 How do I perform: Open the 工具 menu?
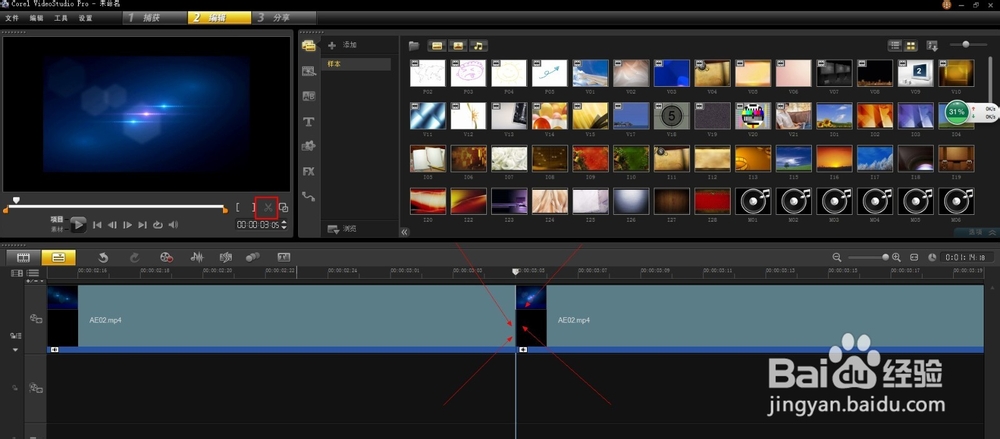[61, 18]
